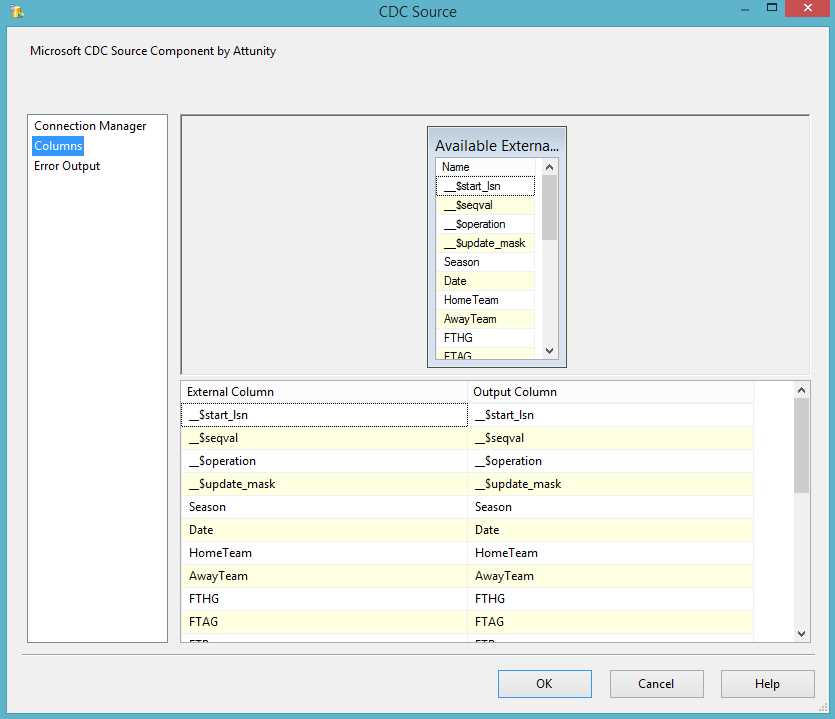
Task: Click Date Output Column cell
Action: [x=610, y=529]
